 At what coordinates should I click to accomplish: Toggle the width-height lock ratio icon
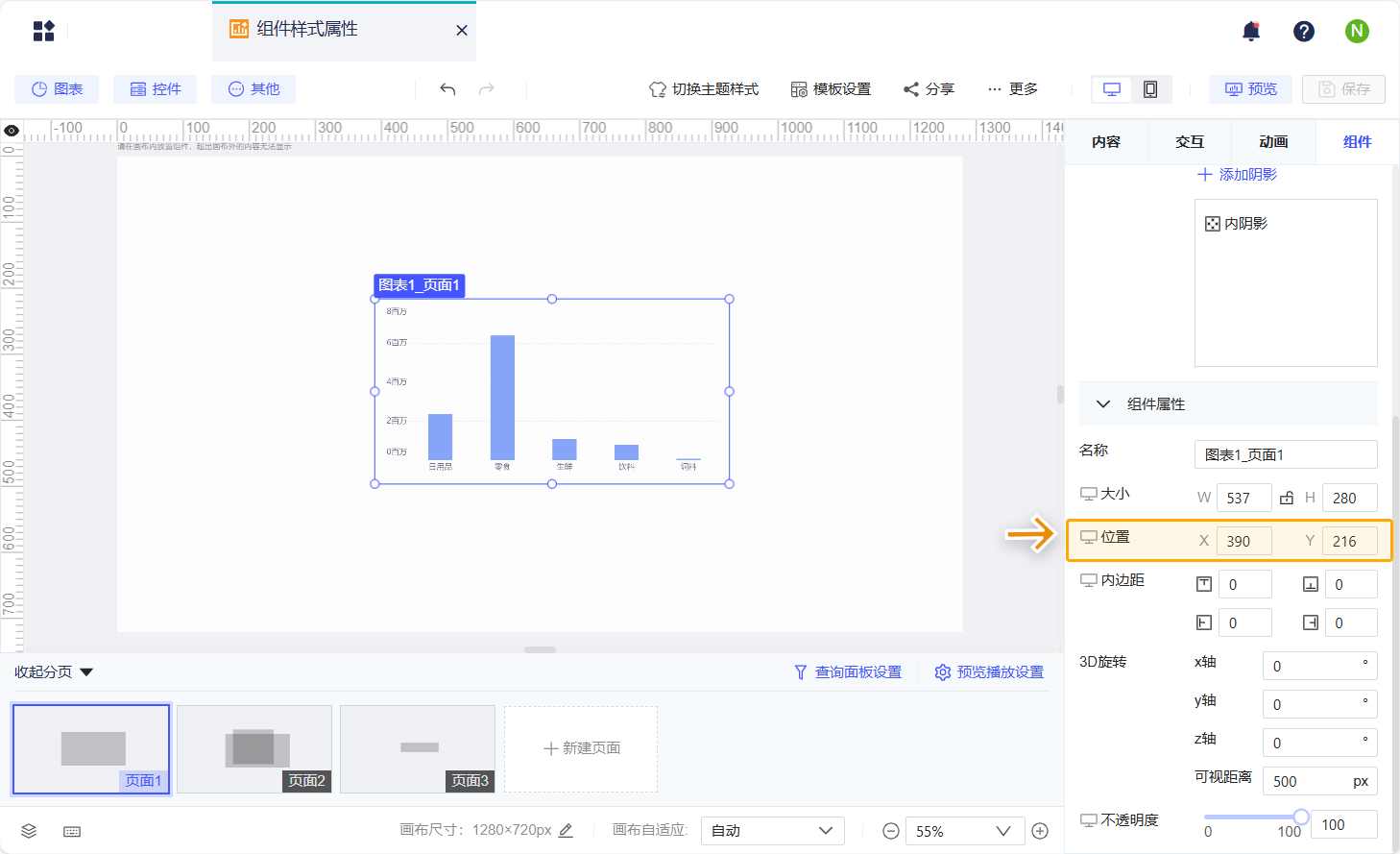(x=1287, y=498)
